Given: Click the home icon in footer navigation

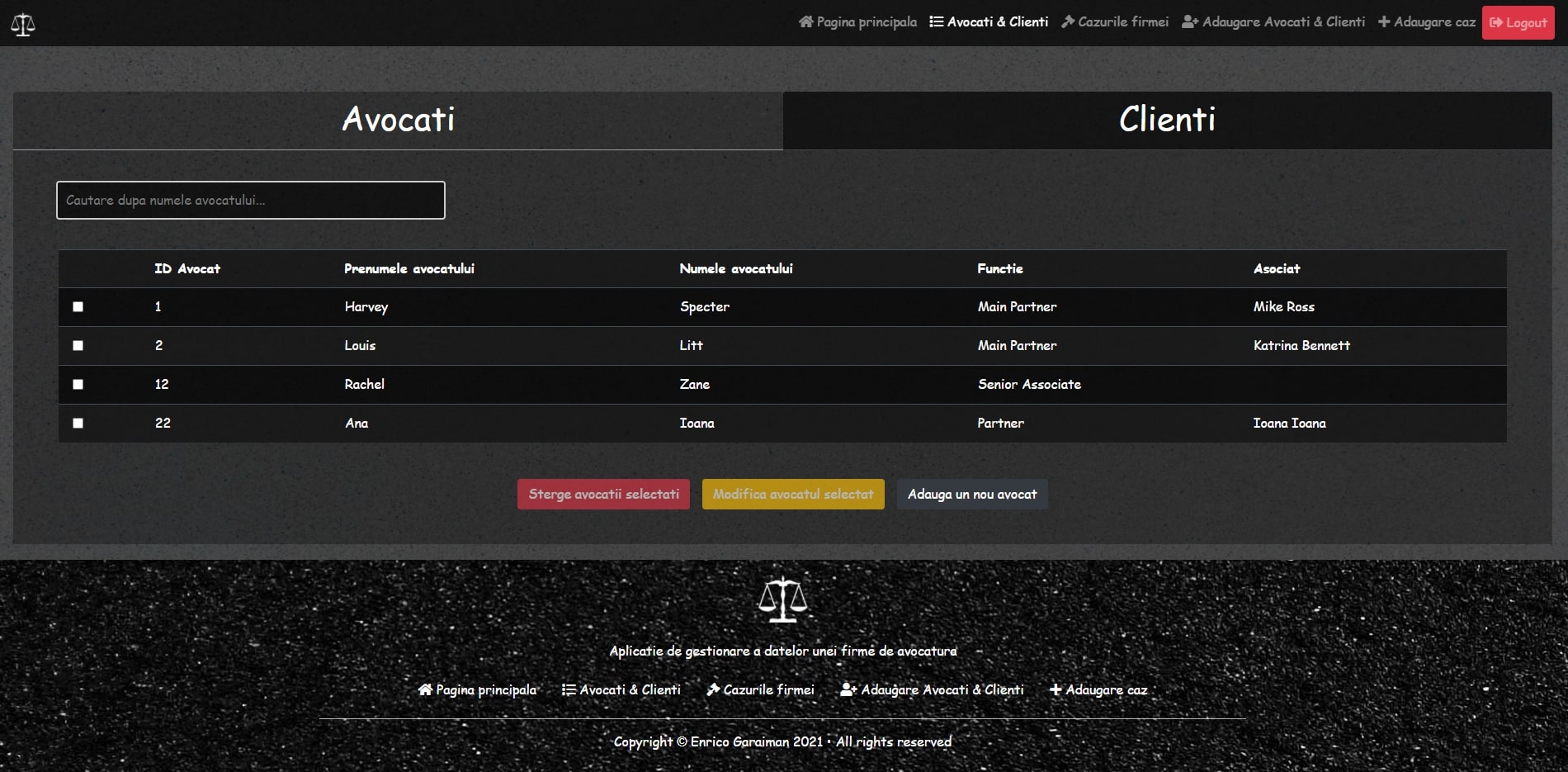Looking at the screenshot, I should coord(426,689).
